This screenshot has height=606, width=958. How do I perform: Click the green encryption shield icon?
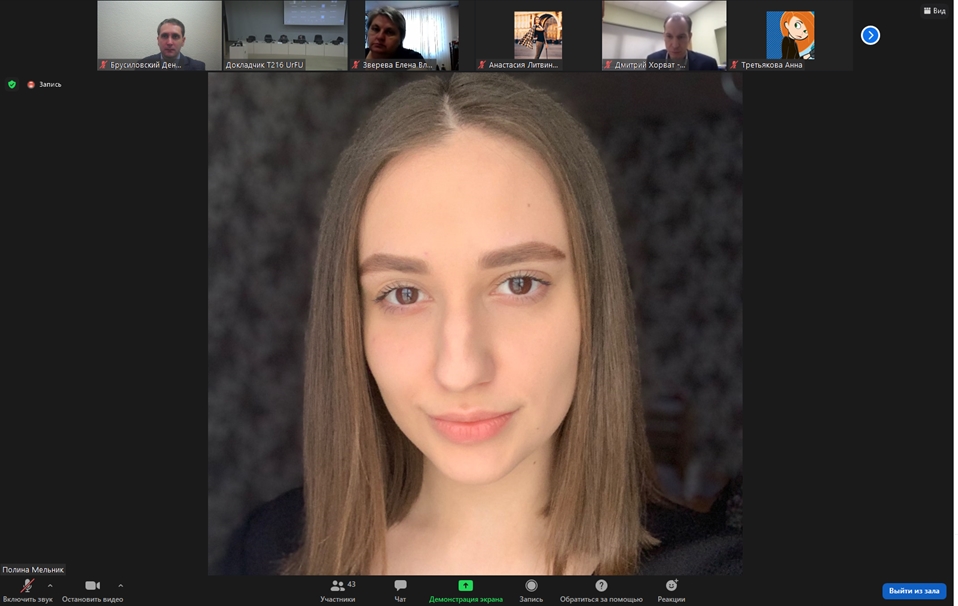point(12,84)
